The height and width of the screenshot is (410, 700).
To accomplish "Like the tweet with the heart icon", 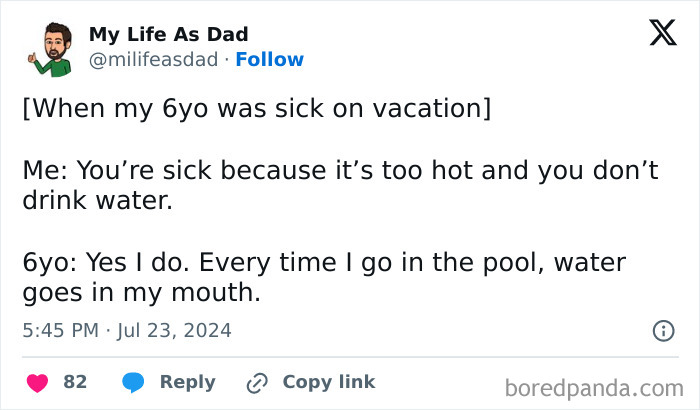I will 37,382.
